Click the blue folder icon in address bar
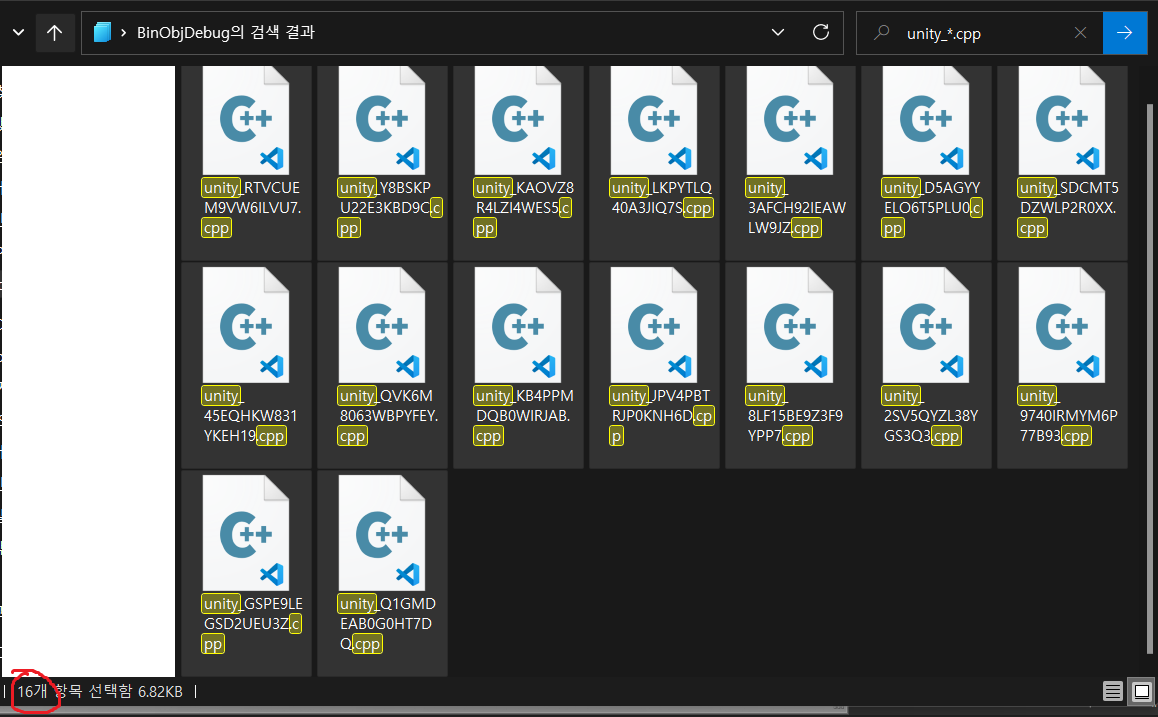This screenshot has height=717, width=1158. pos(103,32)
